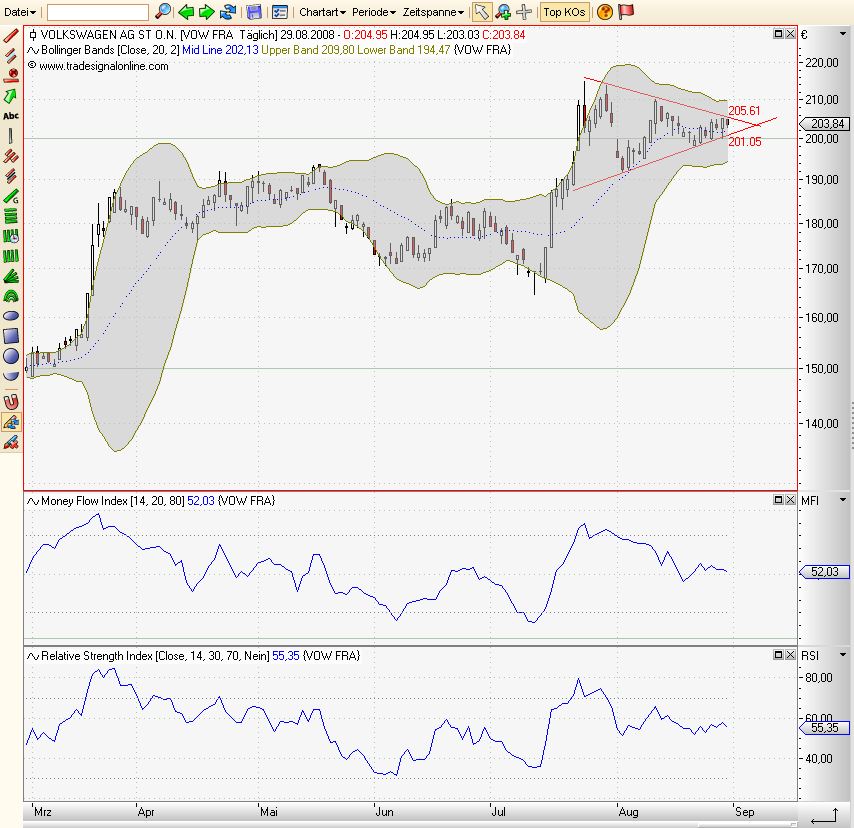Click the 203,84 current price marker

tap(824, 124)
